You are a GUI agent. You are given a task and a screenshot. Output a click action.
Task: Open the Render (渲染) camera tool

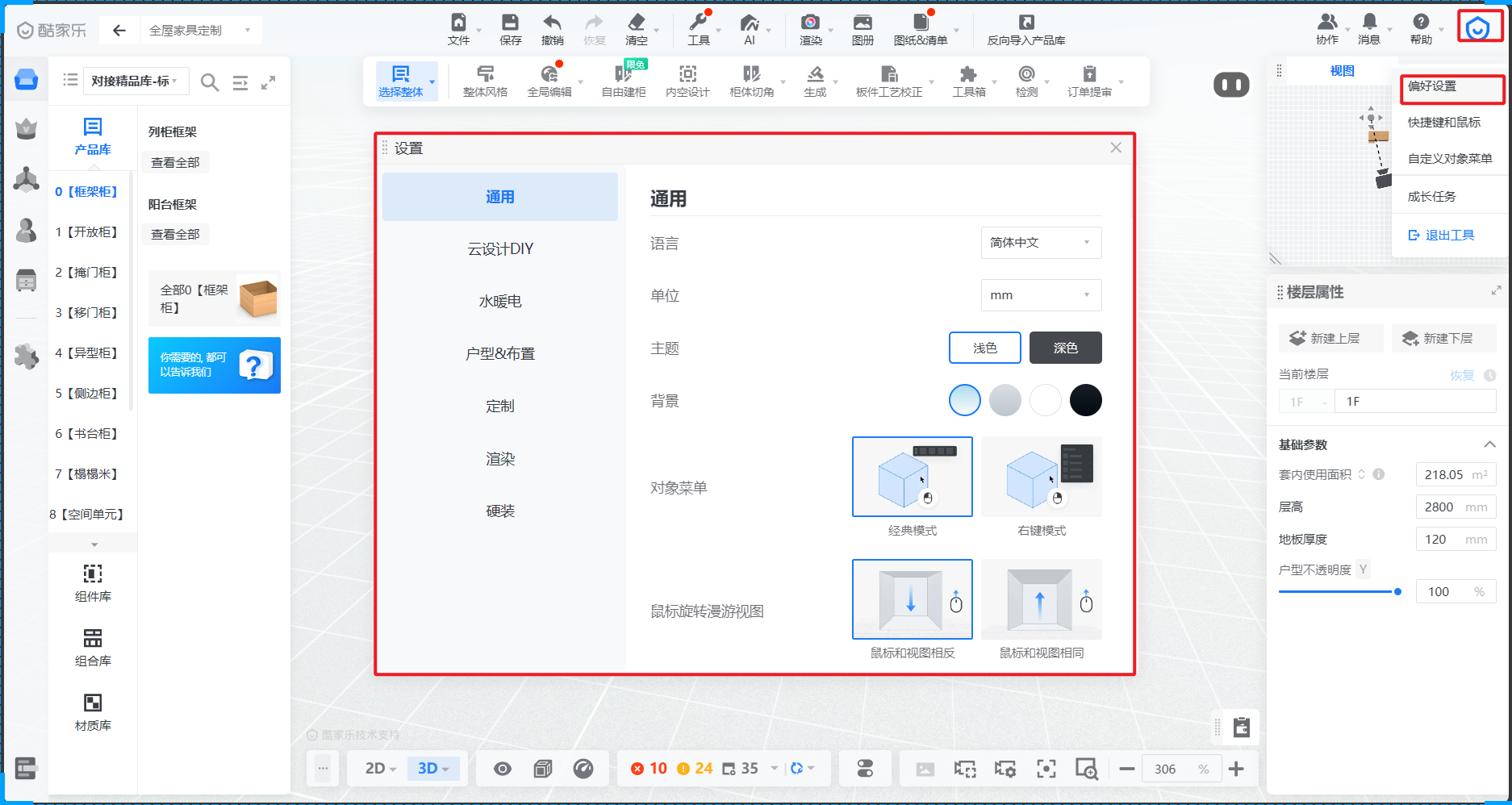[810, 23]
